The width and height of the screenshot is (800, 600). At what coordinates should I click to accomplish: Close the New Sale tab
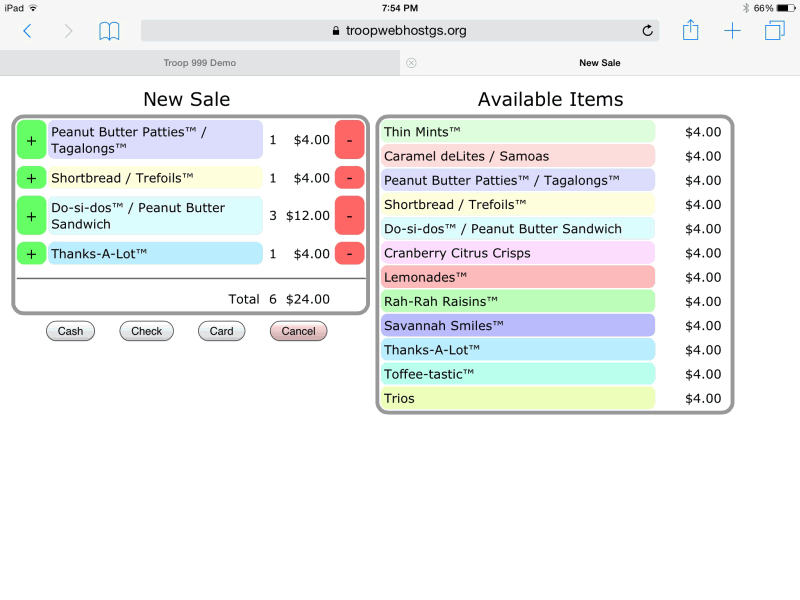[x=411, y=63]
